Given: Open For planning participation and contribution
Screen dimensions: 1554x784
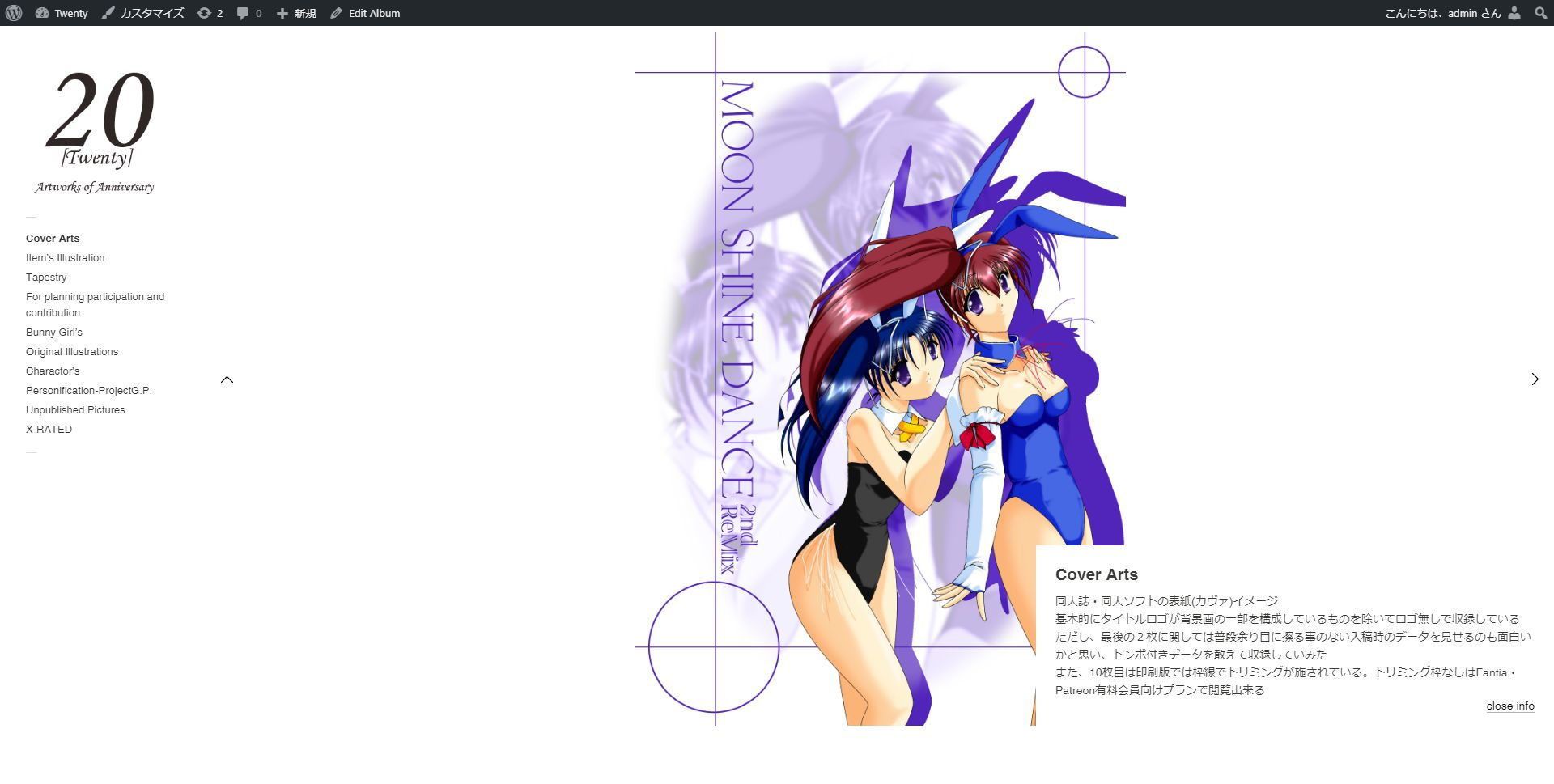Looking at the screenshot, I should [x=95, y=305].
